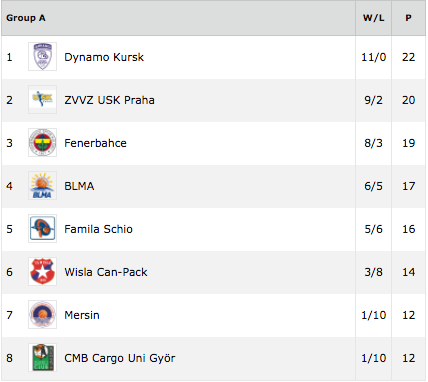Click the ZVVZ USK Praha logo
The height and width of the screenshot is (382, 428).
[42, 99]
